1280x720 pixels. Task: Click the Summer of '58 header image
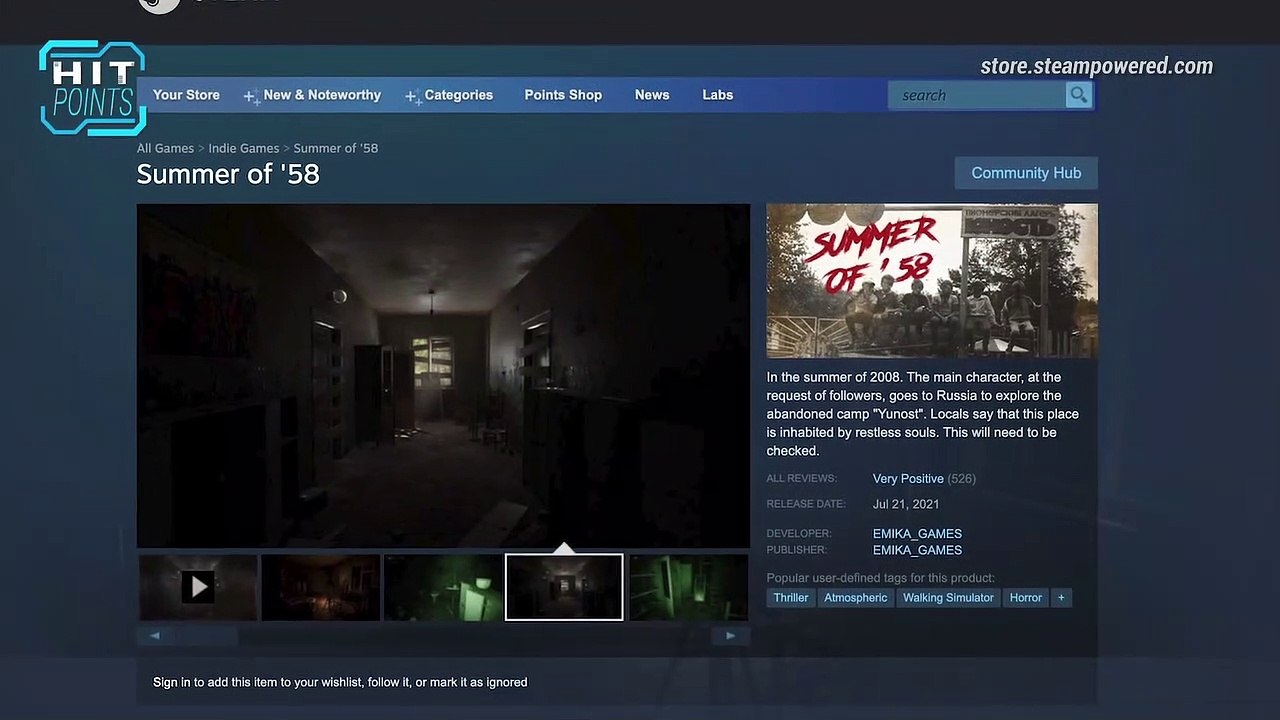coord(932,281)
